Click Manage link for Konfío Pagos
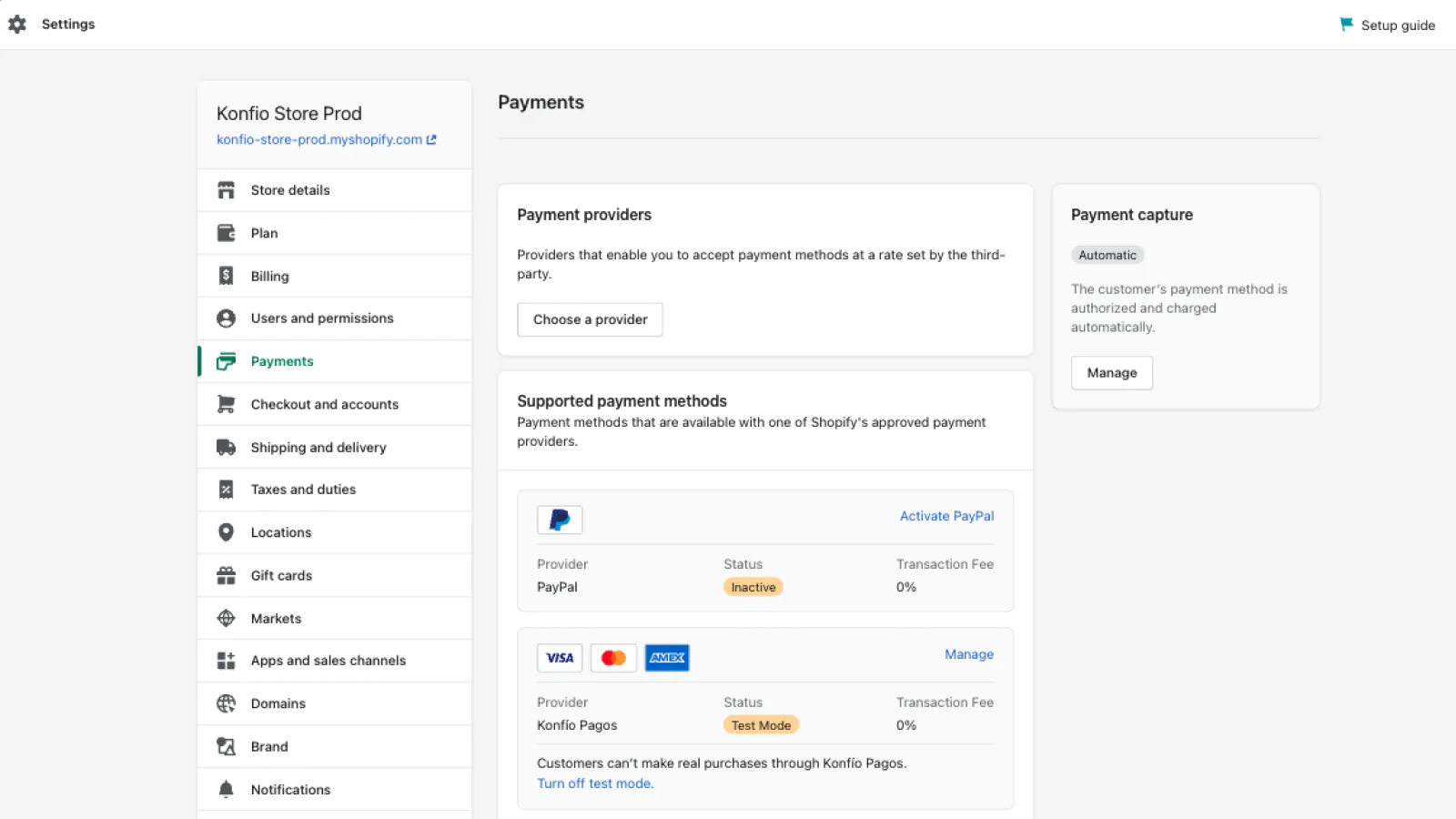This screenshot has width=1456, height=819. [x=968, y=654]
